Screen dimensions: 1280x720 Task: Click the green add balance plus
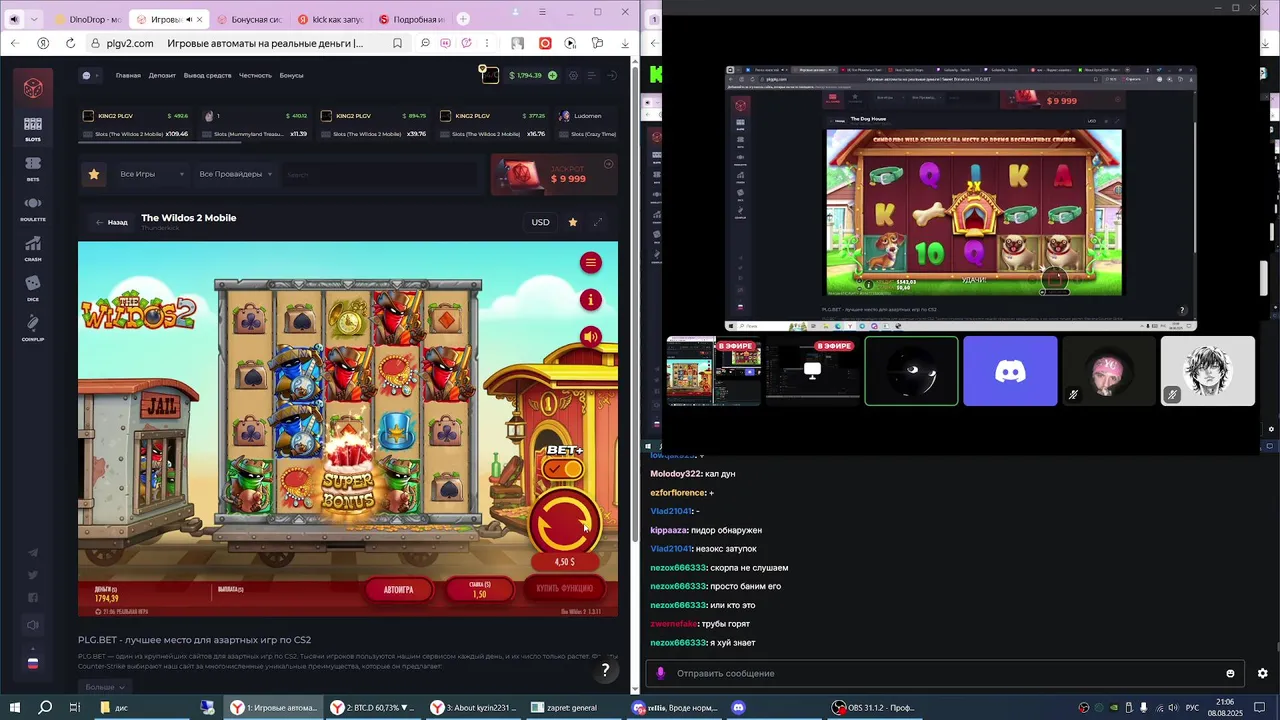tap(552, 75)
